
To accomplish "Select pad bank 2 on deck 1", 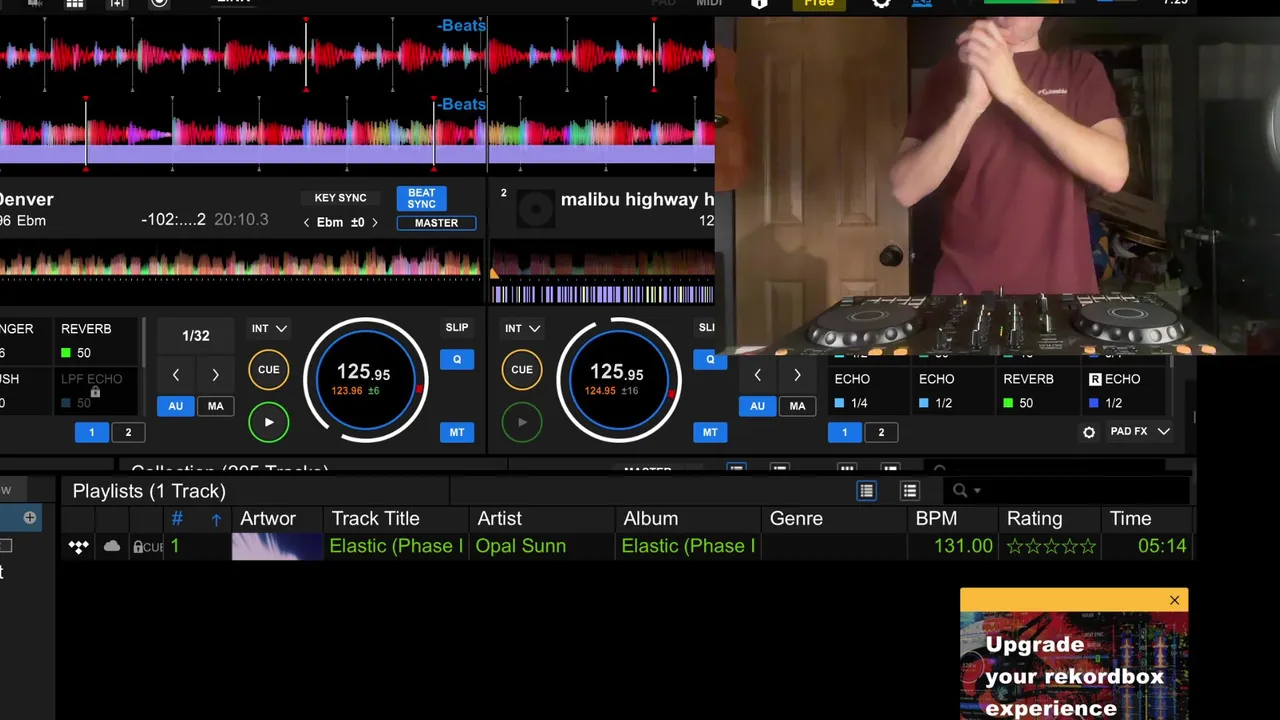I will [x=128, y=432].
